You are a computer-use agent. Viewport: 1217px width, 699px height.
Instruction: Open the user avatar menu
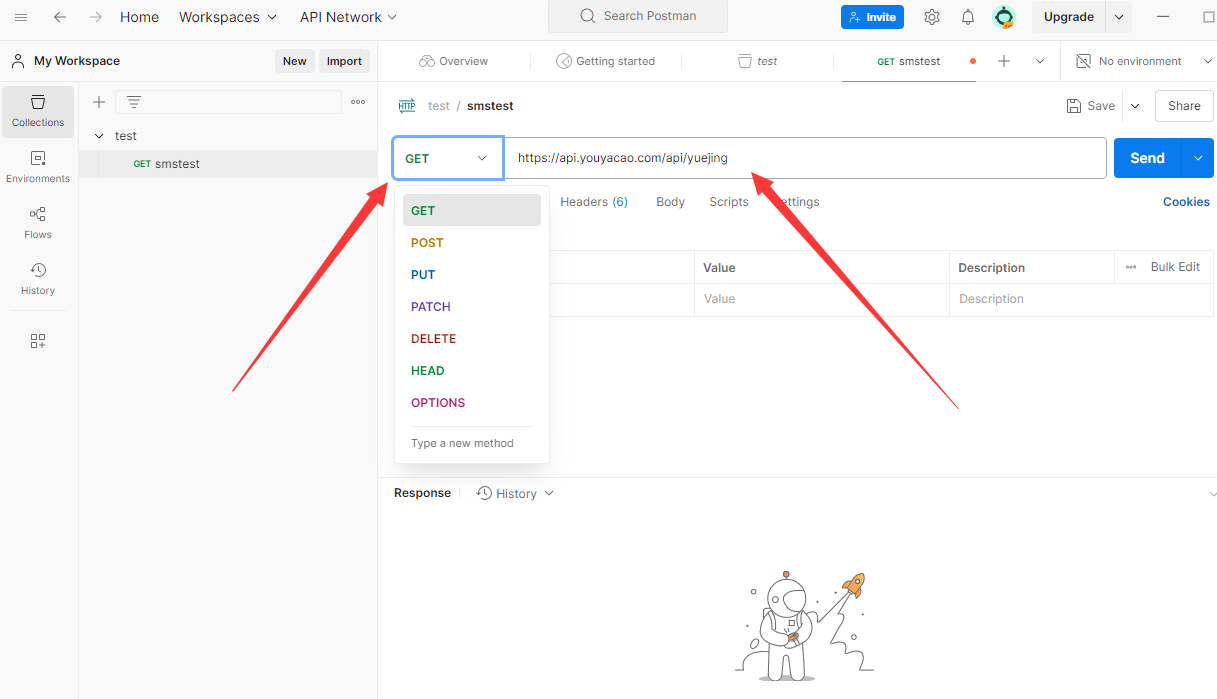(1004, 17)
